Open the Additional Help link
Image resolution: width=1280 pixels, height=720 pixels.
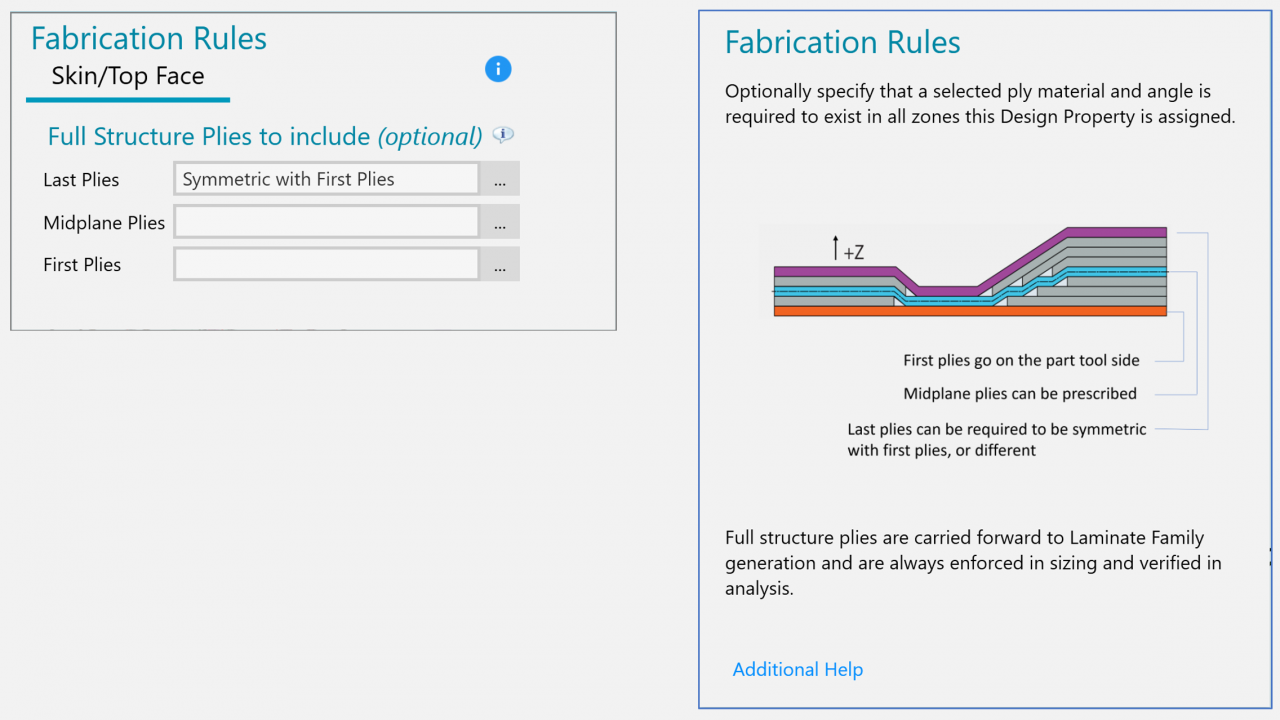pyautogui.click(x=797, y=670)
